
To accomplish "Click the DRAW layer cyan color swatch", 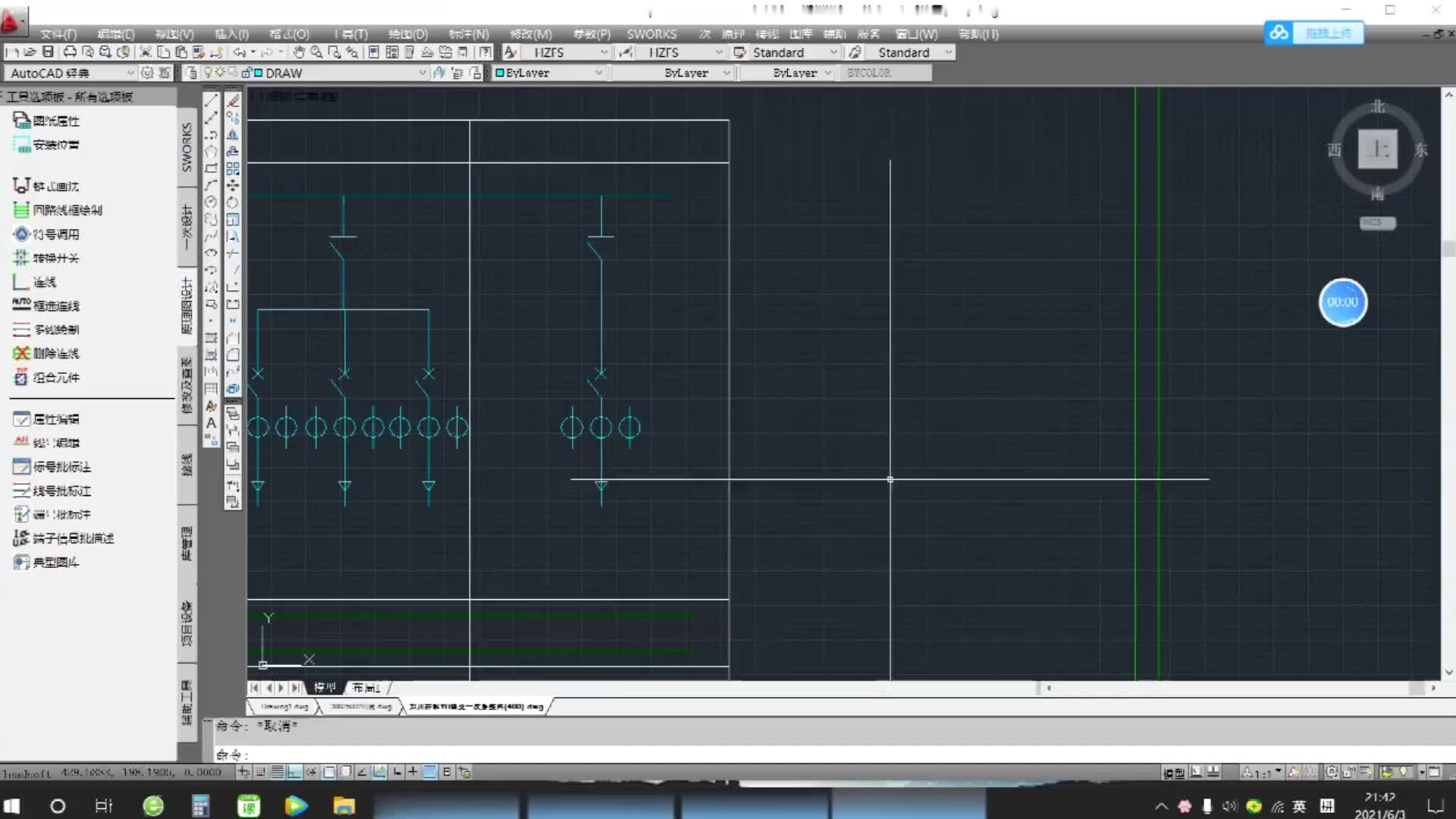I will tap(258, 73).
